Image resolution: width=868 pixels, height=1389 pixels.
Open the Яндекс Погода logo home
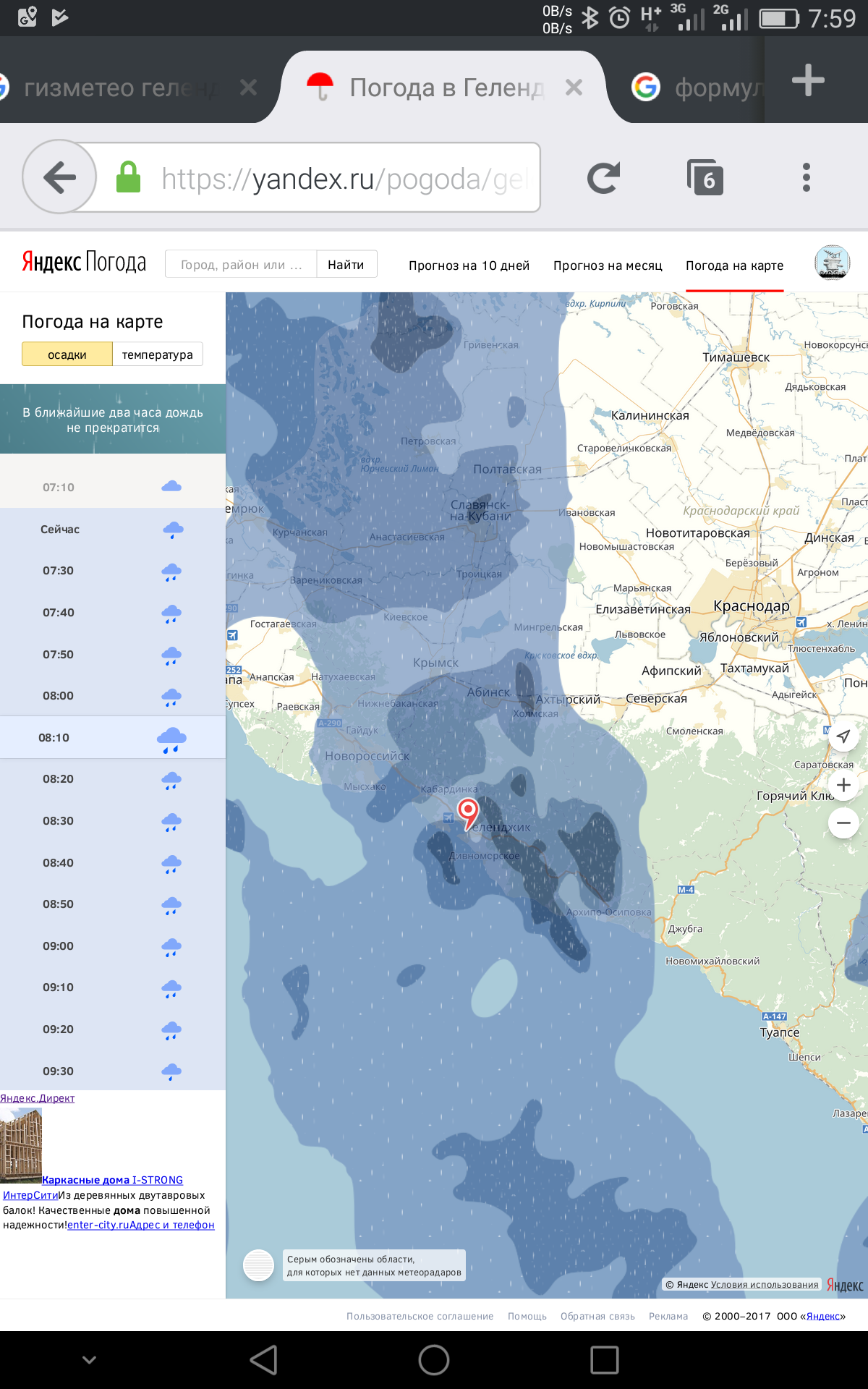84,262
